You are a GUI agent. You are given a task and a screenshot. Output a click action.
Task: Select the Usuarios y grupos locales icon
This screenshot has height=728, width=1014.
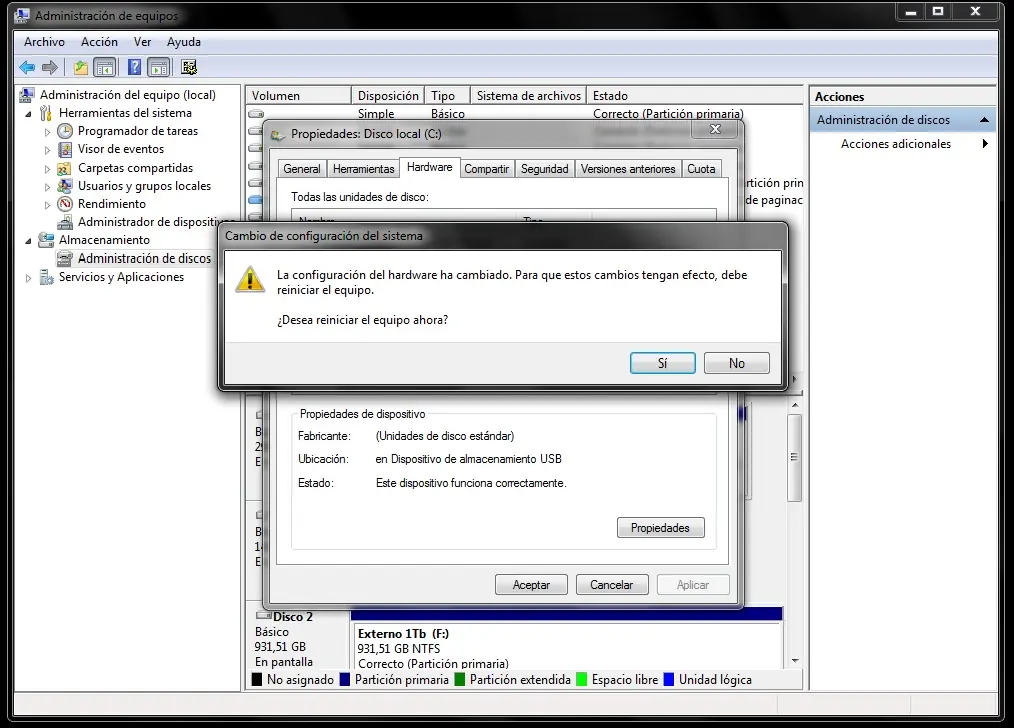(65, 186)
